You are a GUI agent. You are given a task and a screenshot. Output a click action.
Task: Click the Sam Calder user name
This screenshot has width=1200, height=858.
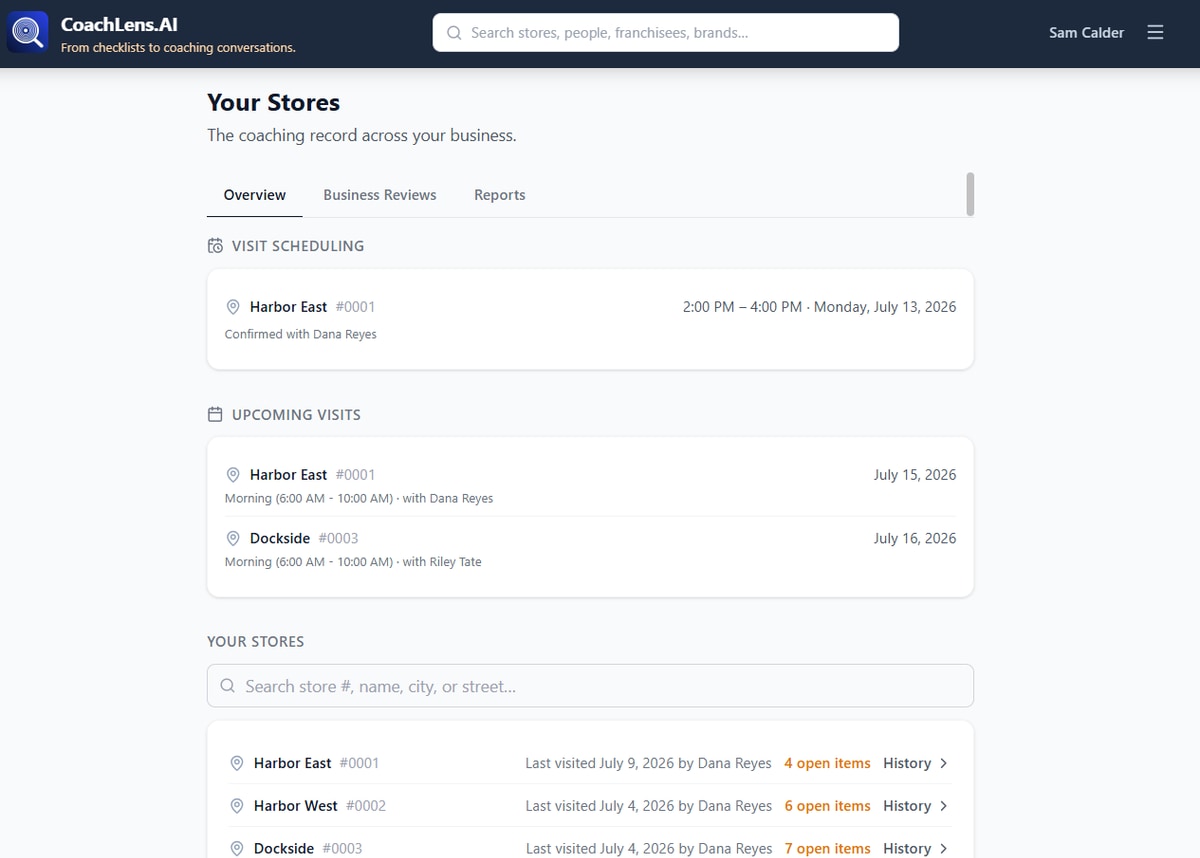coord(1086,33)
